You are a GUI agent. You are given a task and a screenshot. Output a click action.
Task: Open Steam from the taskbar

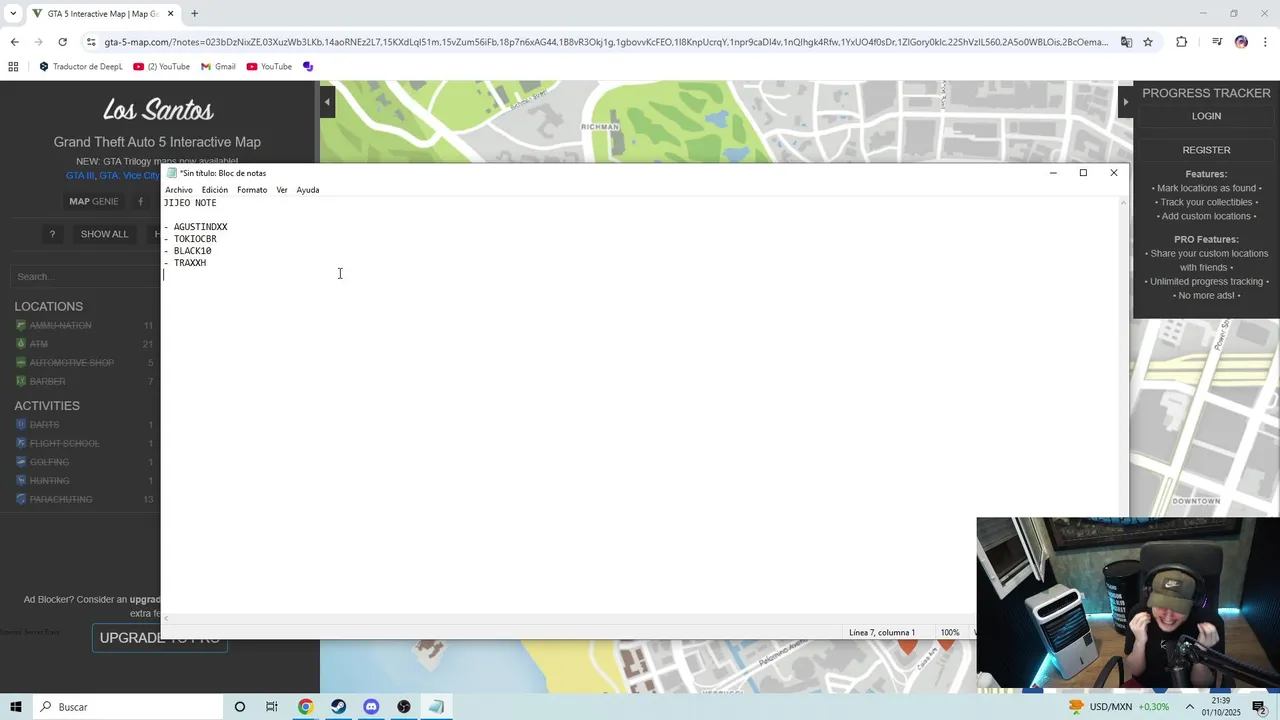point(338,707)
